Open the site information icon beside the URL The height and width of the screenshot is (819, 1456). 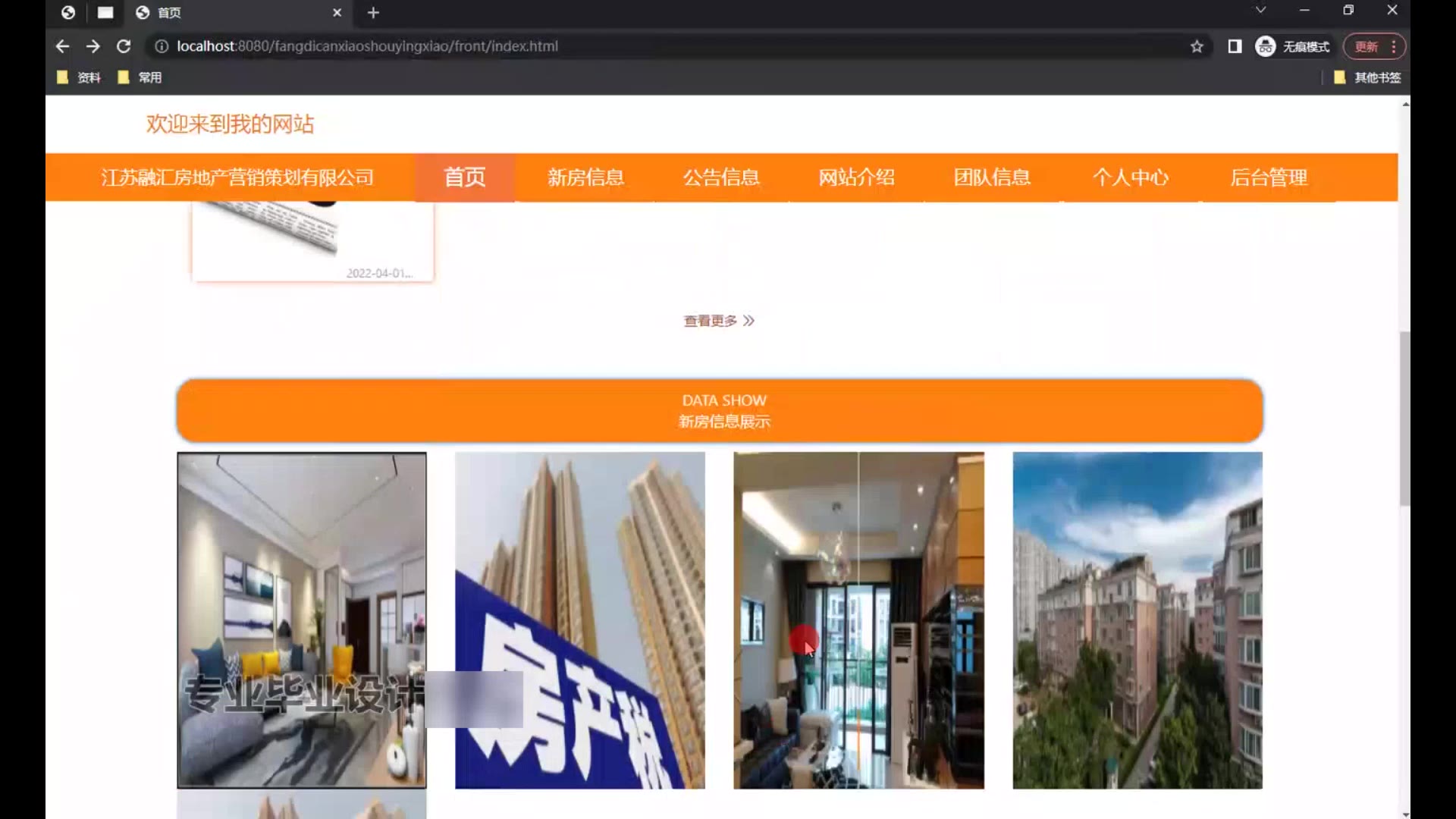click(161, 46)
